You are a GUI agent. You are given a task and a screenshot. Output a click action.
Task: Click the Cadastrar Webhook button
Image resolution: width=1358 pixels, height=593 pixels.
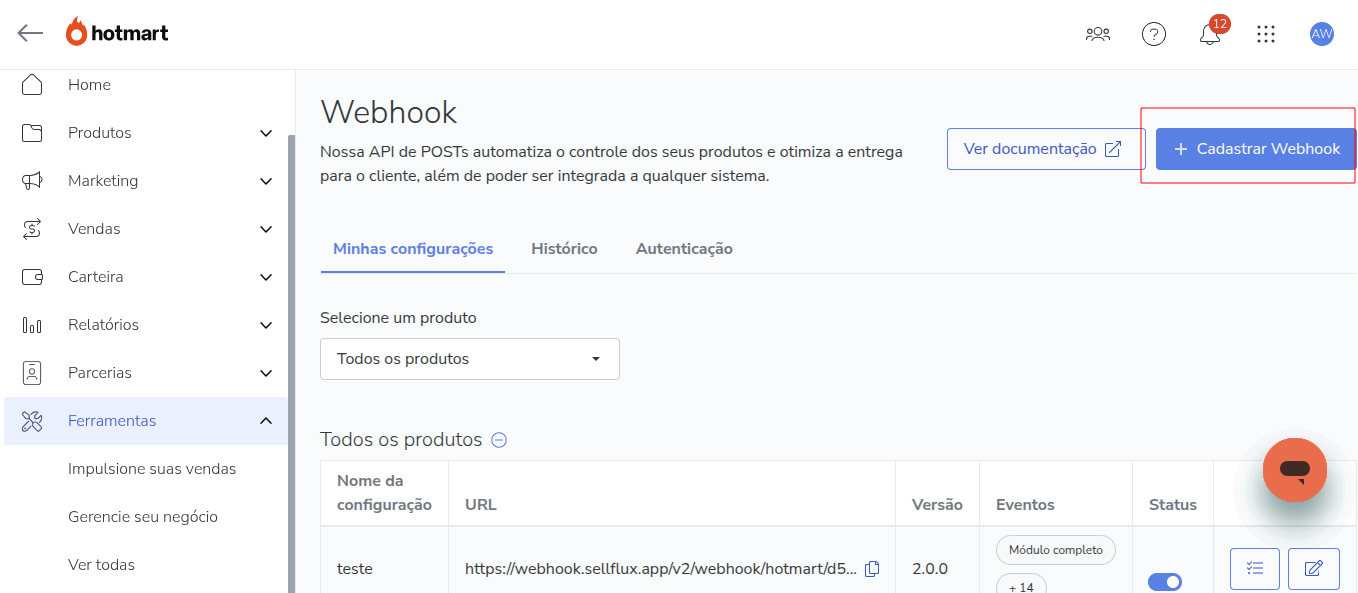click(1256, 149)
